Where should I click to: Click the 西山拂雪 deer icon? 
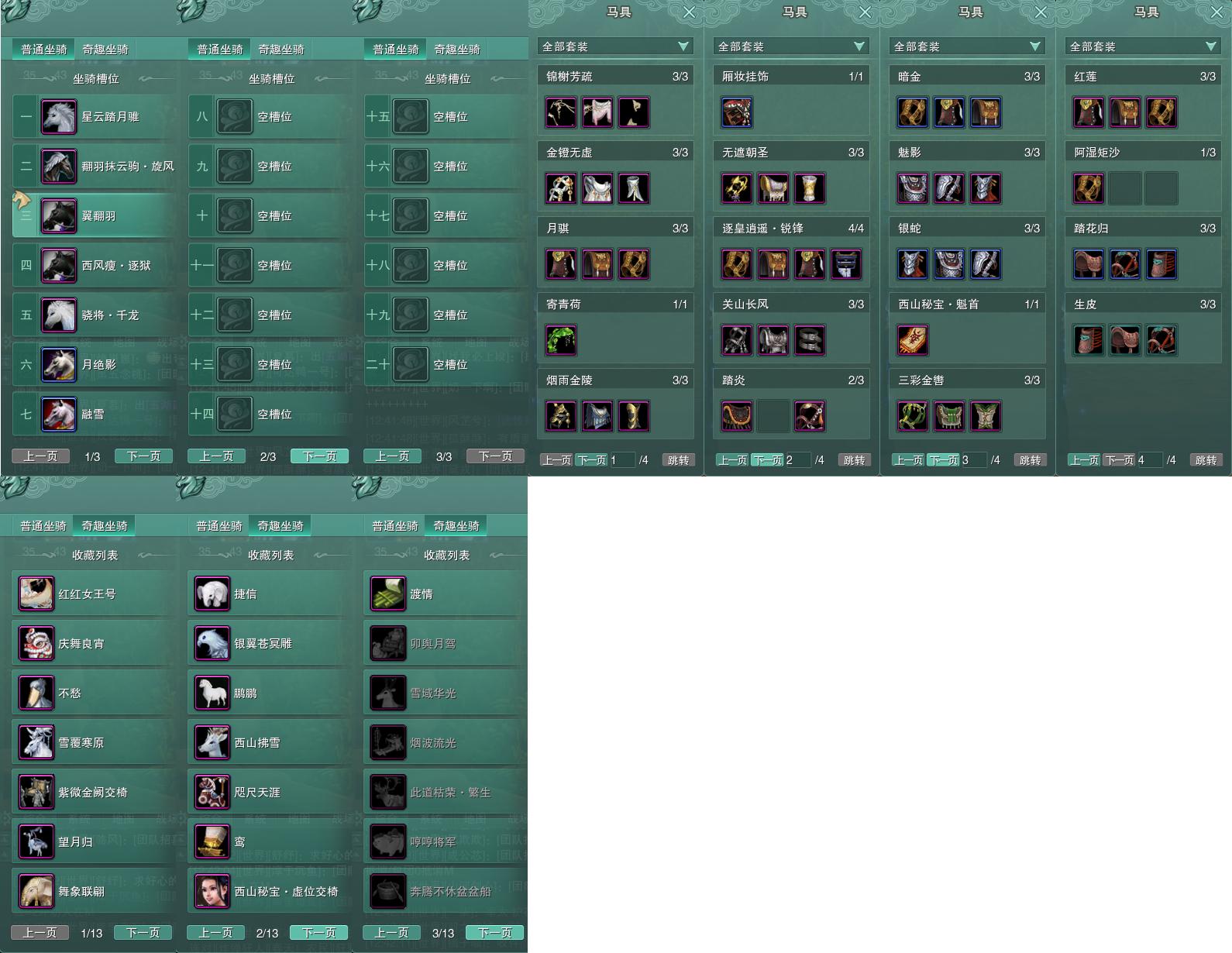pyautogui.click(x=212, y=742)
